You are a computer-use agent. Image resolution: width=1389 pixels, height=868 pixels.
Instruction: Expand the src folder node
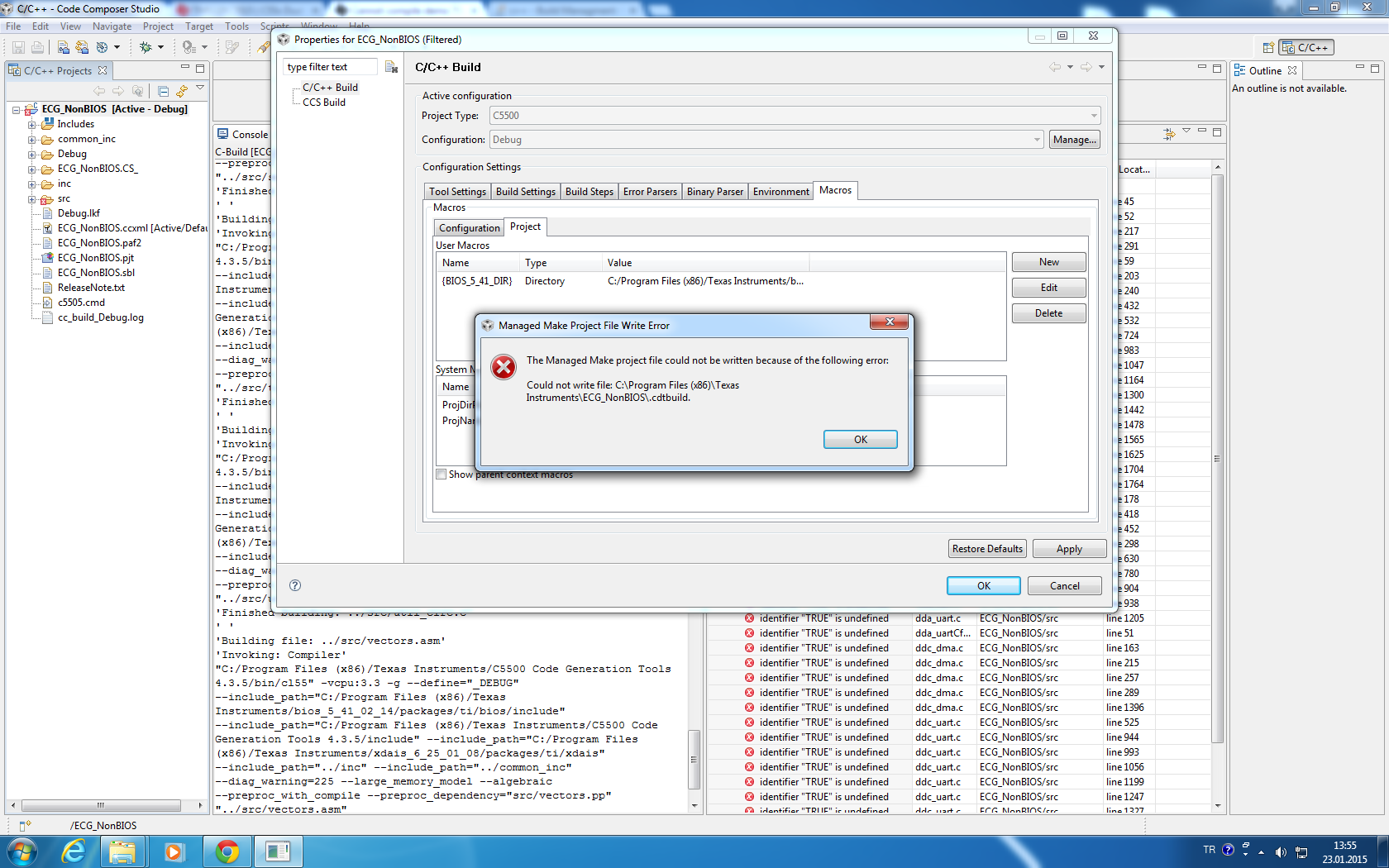coord(31,198)
